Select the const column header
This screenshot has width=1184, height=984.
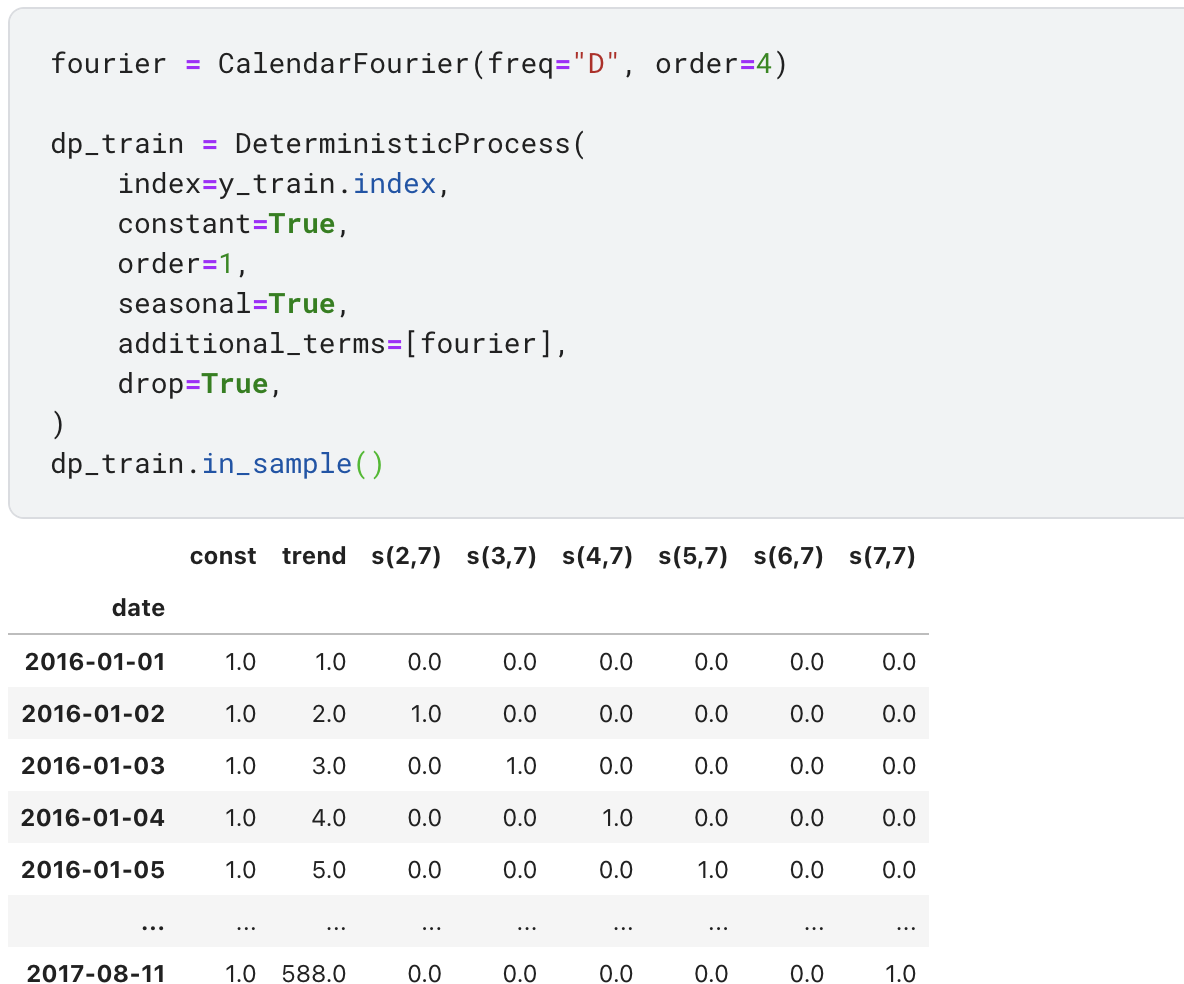[x=223, y=556]
